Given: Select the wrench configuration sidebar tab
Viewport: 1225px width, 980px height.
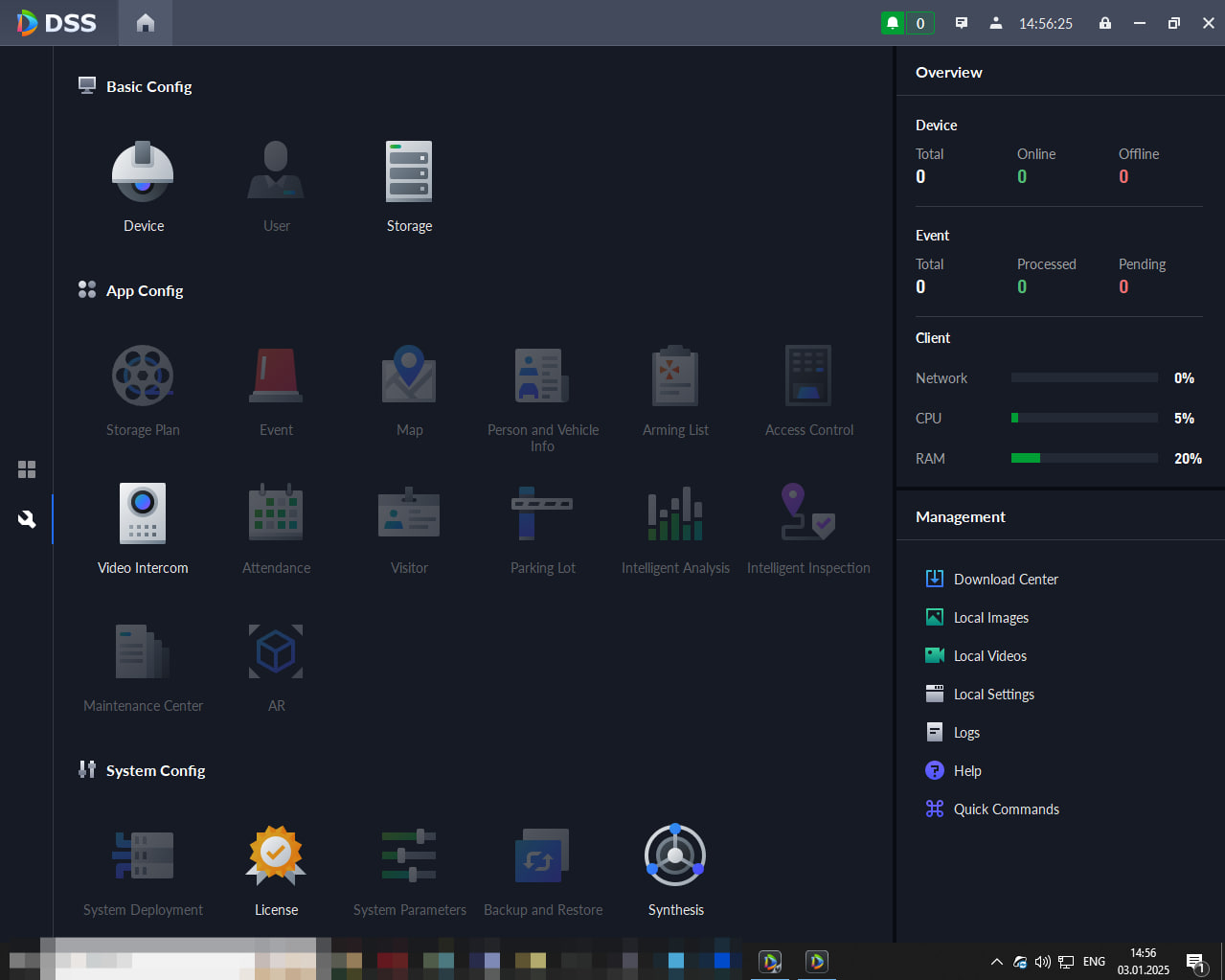Looking at the screenshot, I should (27, 519).
